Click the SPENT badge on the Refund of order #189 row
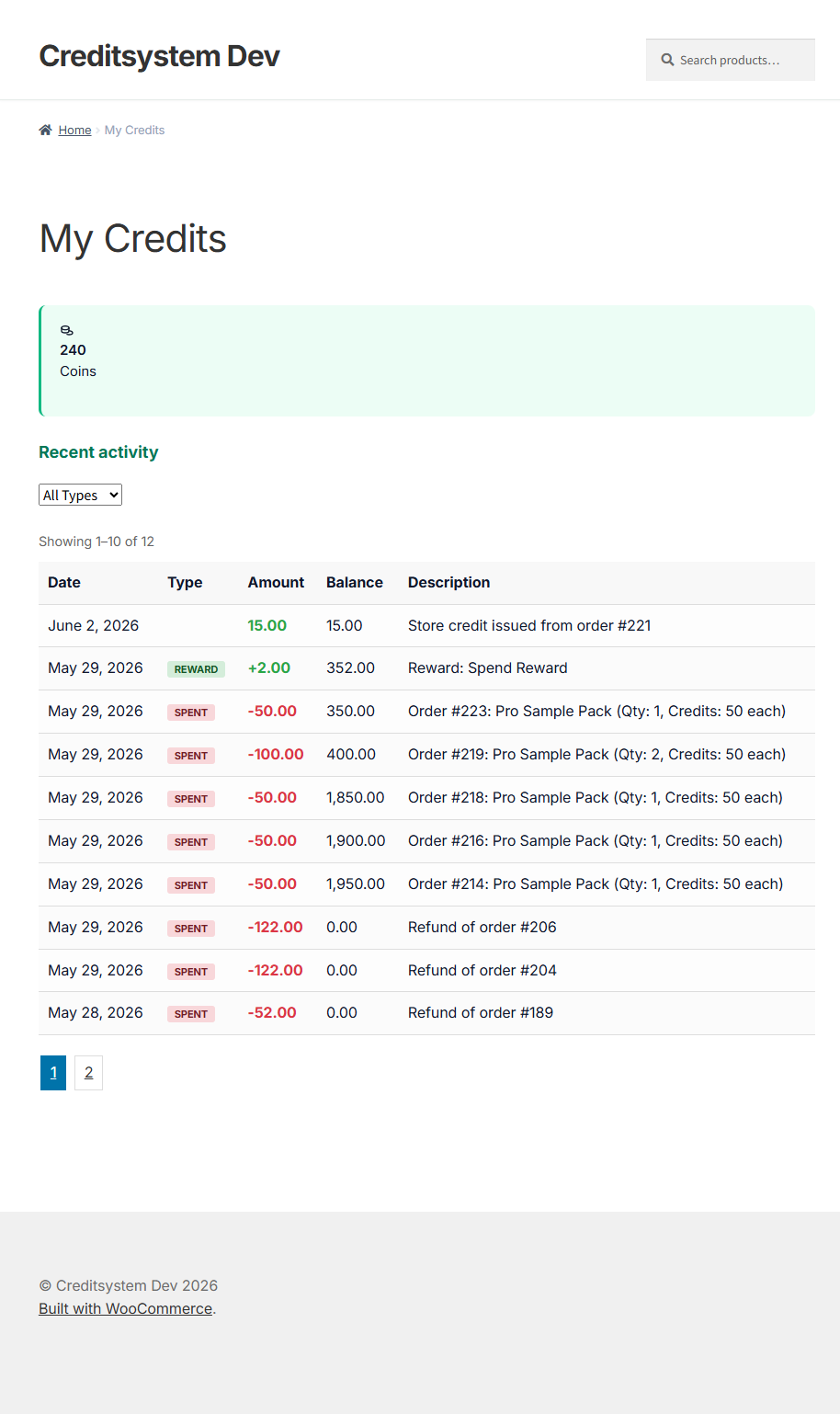This screenshot has width=840, height=1414. (191, 1014)
